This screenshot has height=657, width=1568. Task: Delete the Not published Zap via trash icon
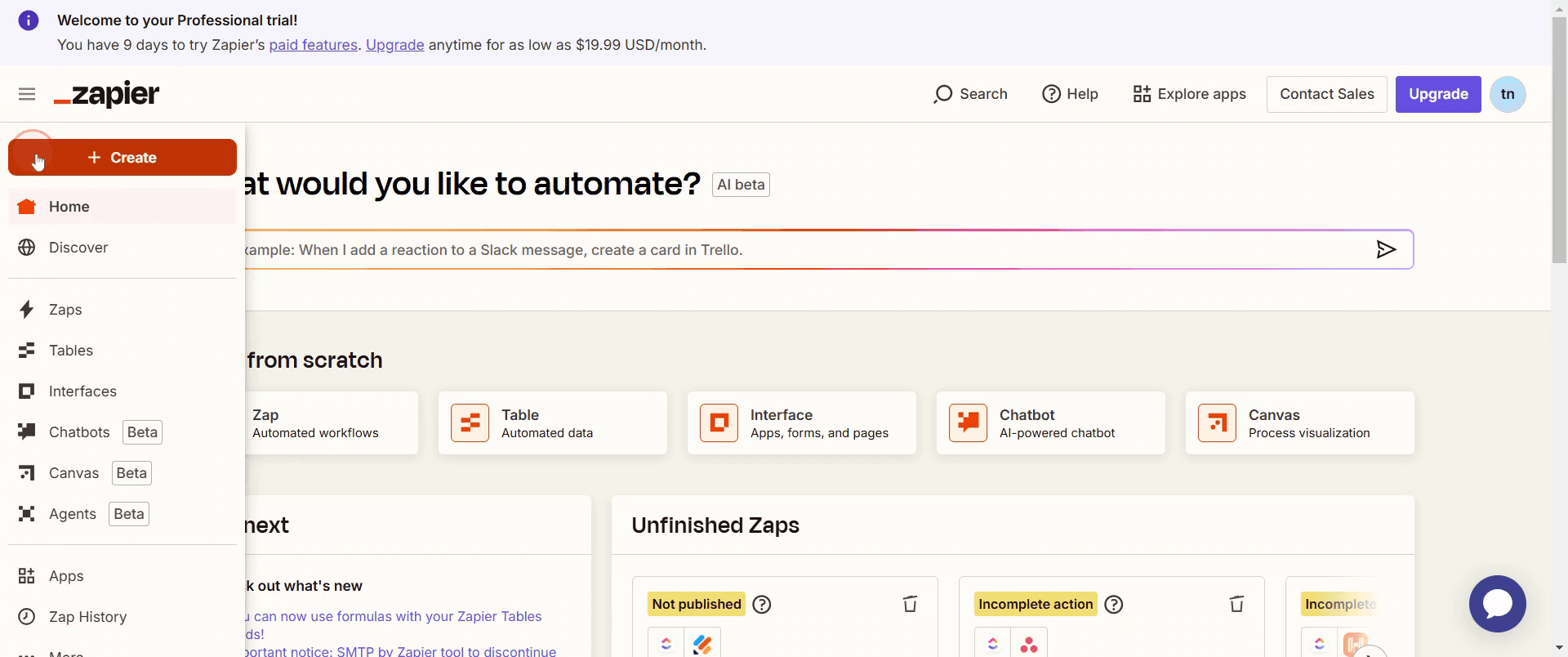(x=910, y=605)
